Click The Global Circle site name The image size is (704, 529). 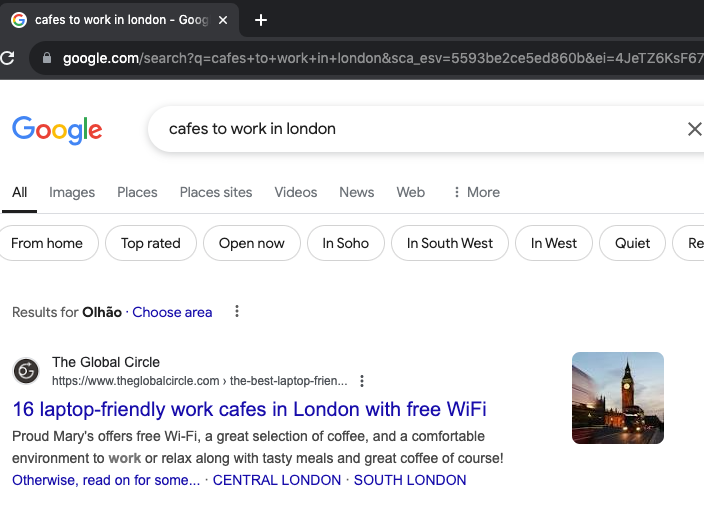click(x=106, y=362)
